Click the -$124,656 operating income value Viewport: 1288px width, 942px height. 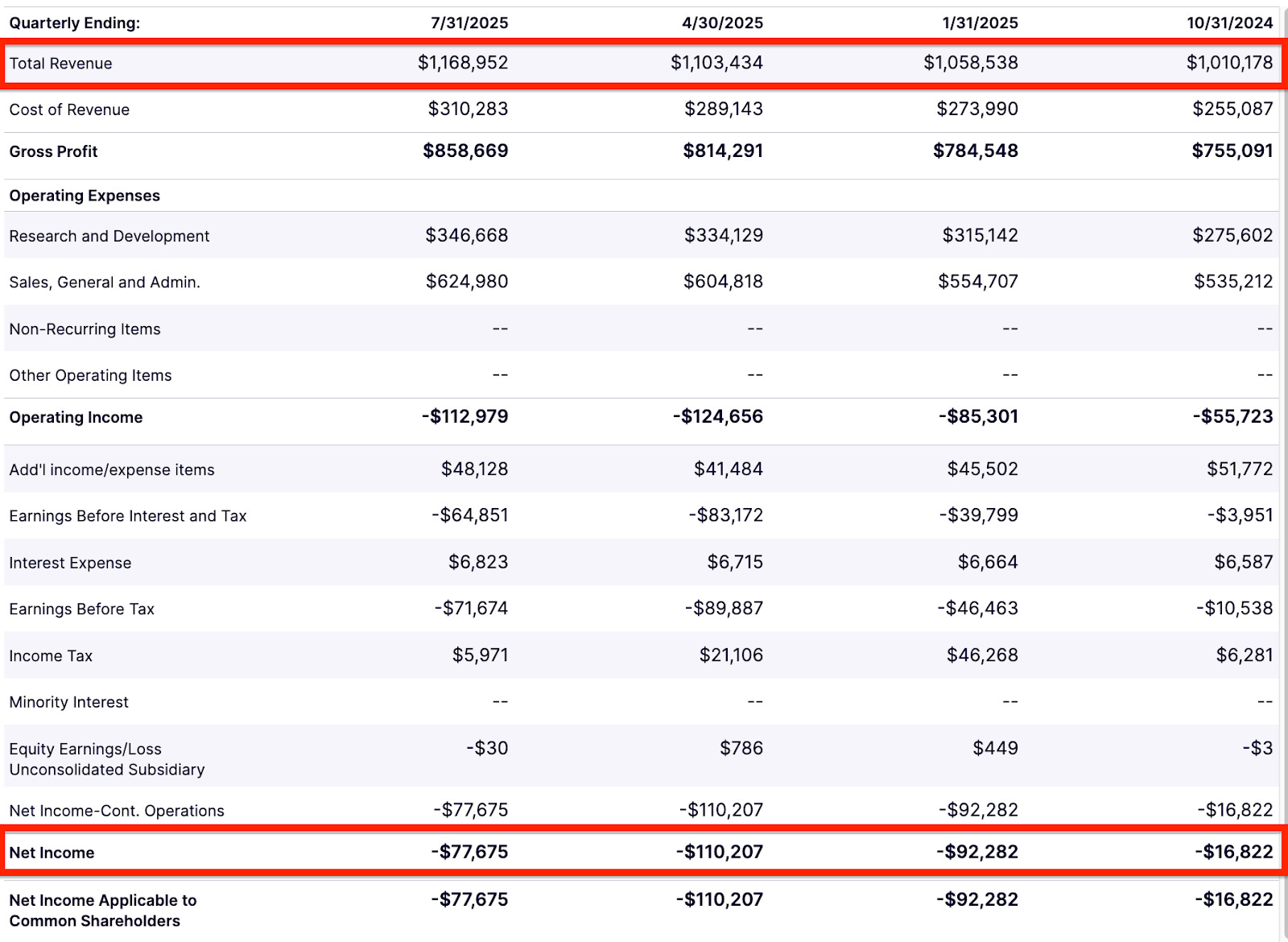point(718,416)
